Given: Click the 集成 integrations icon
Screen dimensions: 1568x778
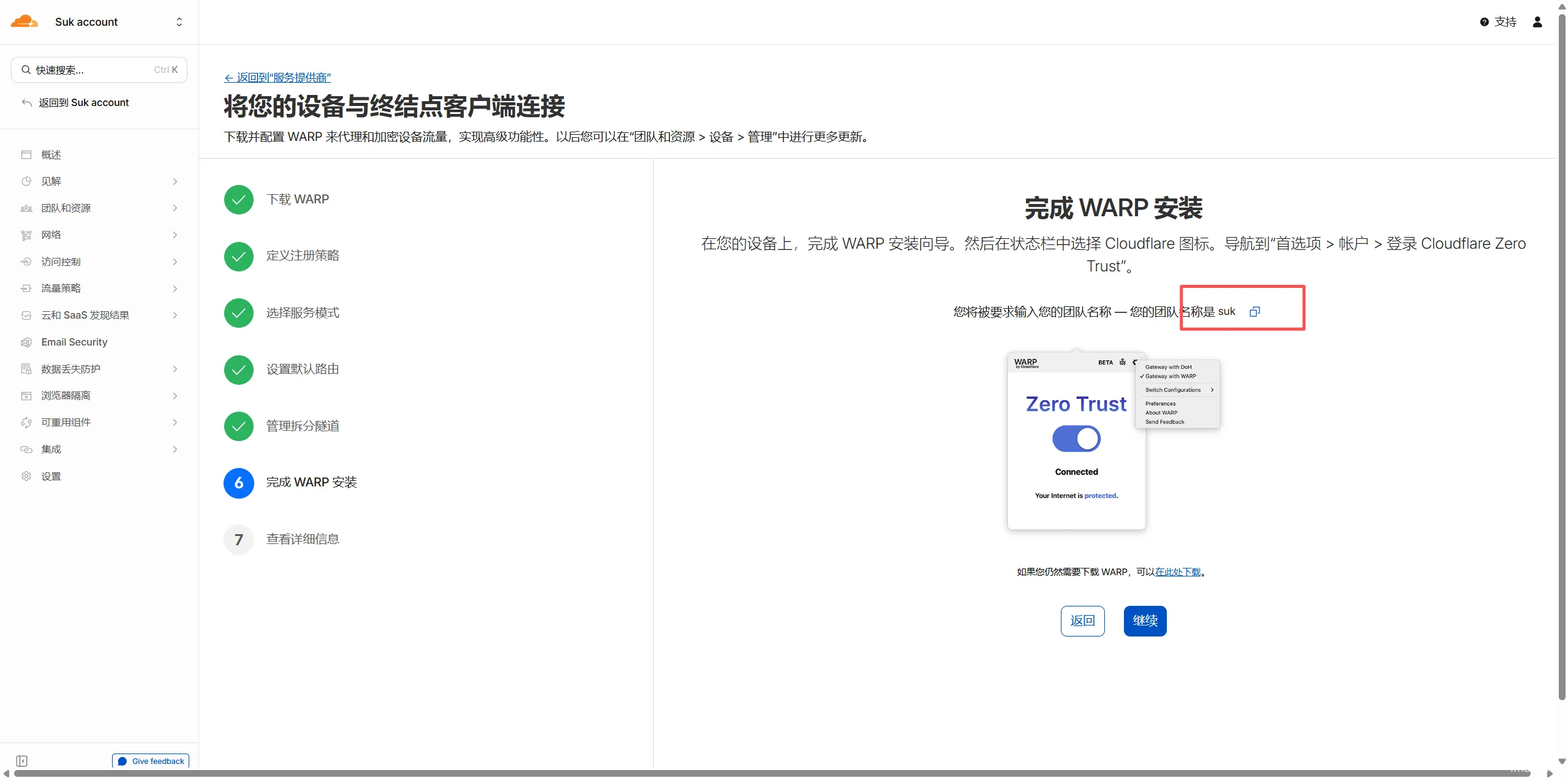Looking at the screenshot, I should click(x=26, y=449).
